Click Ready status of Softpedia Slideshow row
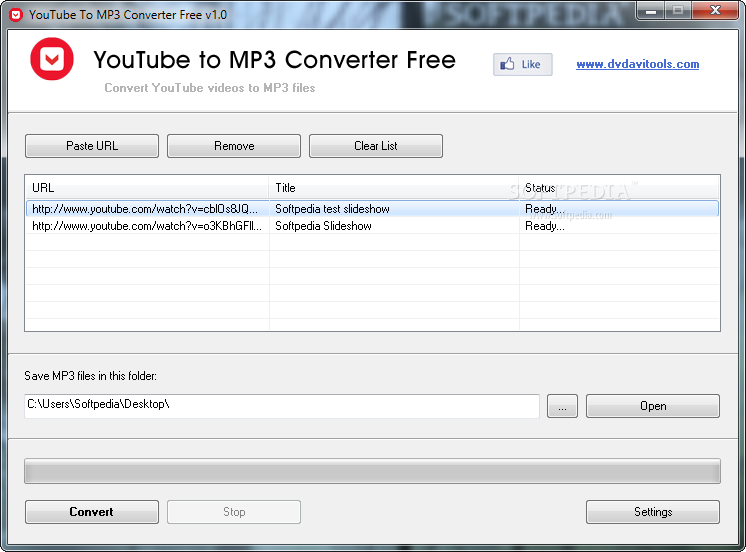Screen dimensions: 746x552 (545, 226)
